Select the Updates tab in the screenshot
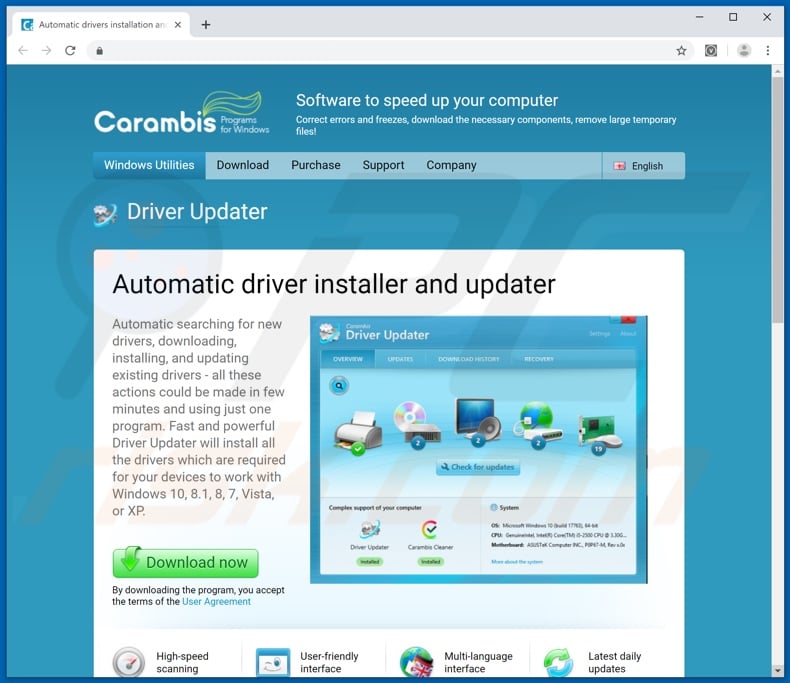 [401, 359]
